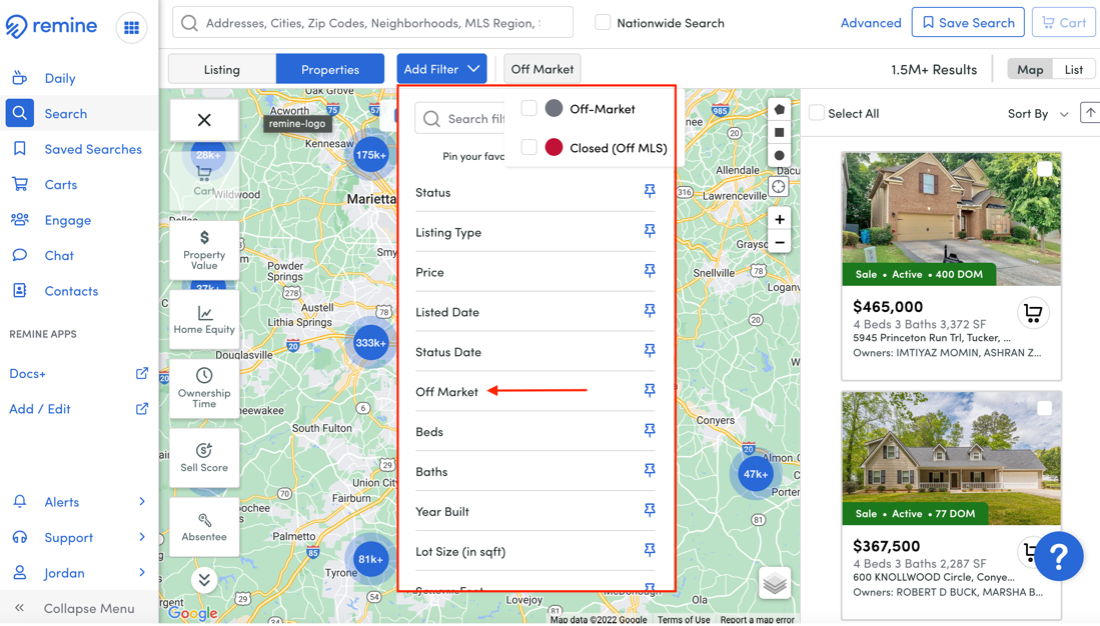1100x626 pixels.
Task: Click the map zoom out minus button
Action: pos(779,242)
